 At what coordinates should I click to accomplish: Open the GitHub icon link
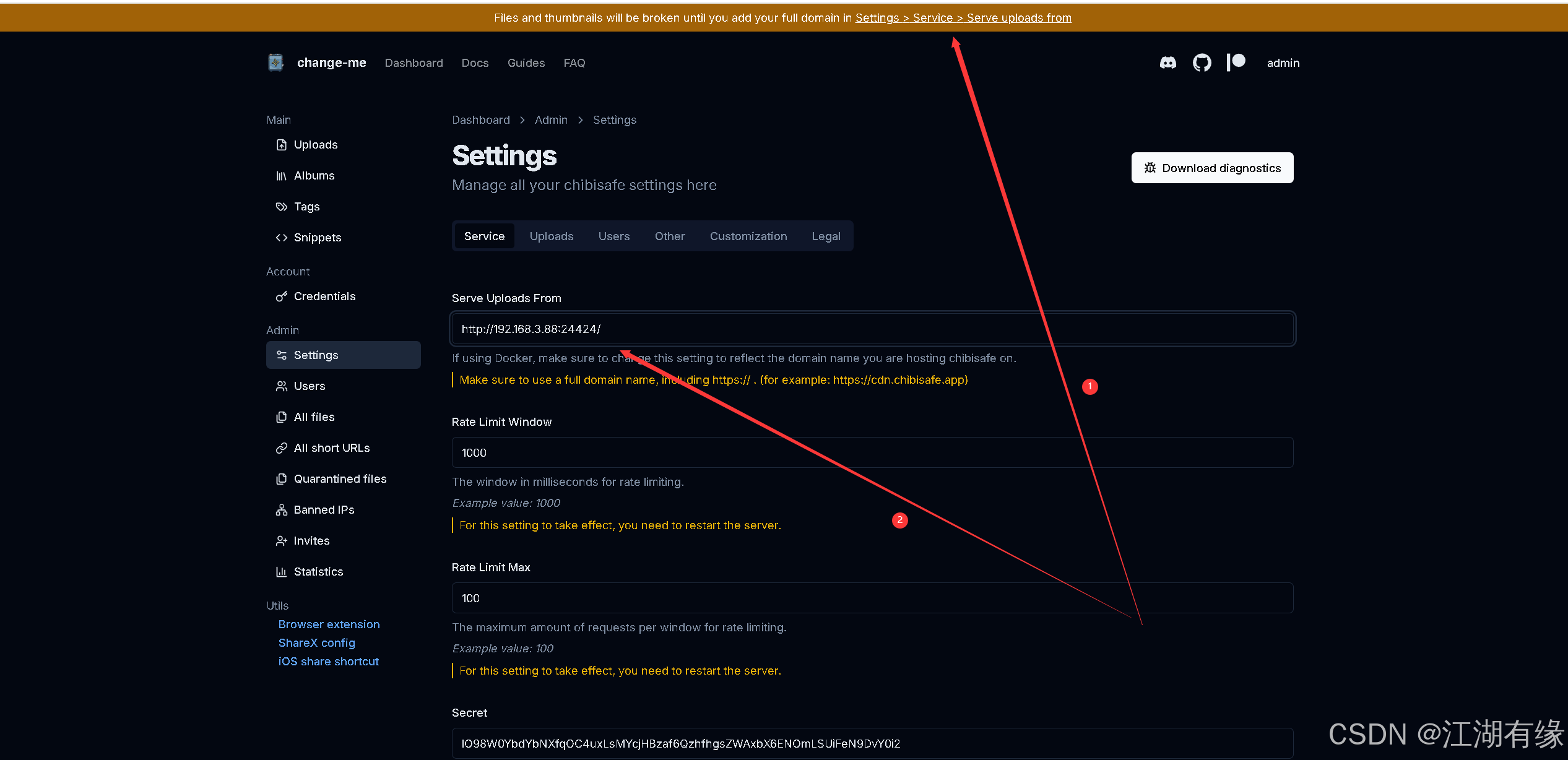pos(1202,63)
